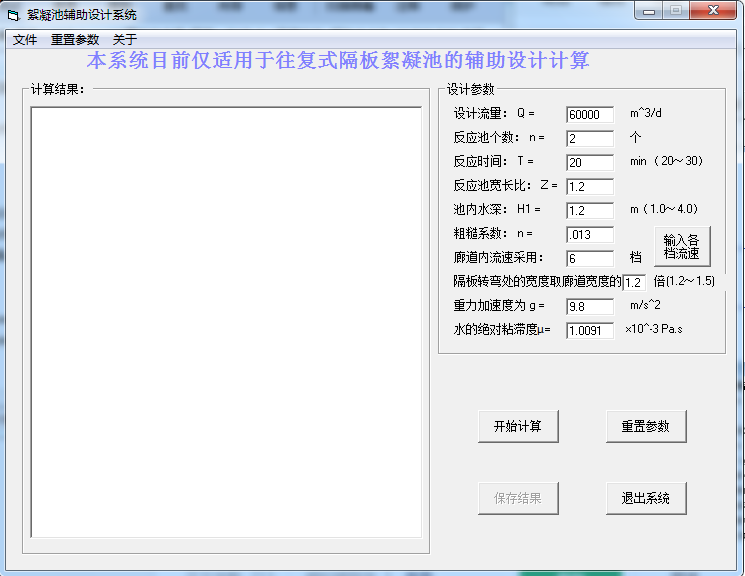This screenshot has height=576, width=745.
Task: Select the 反应池个数 n input field
Action: (589, 139)
